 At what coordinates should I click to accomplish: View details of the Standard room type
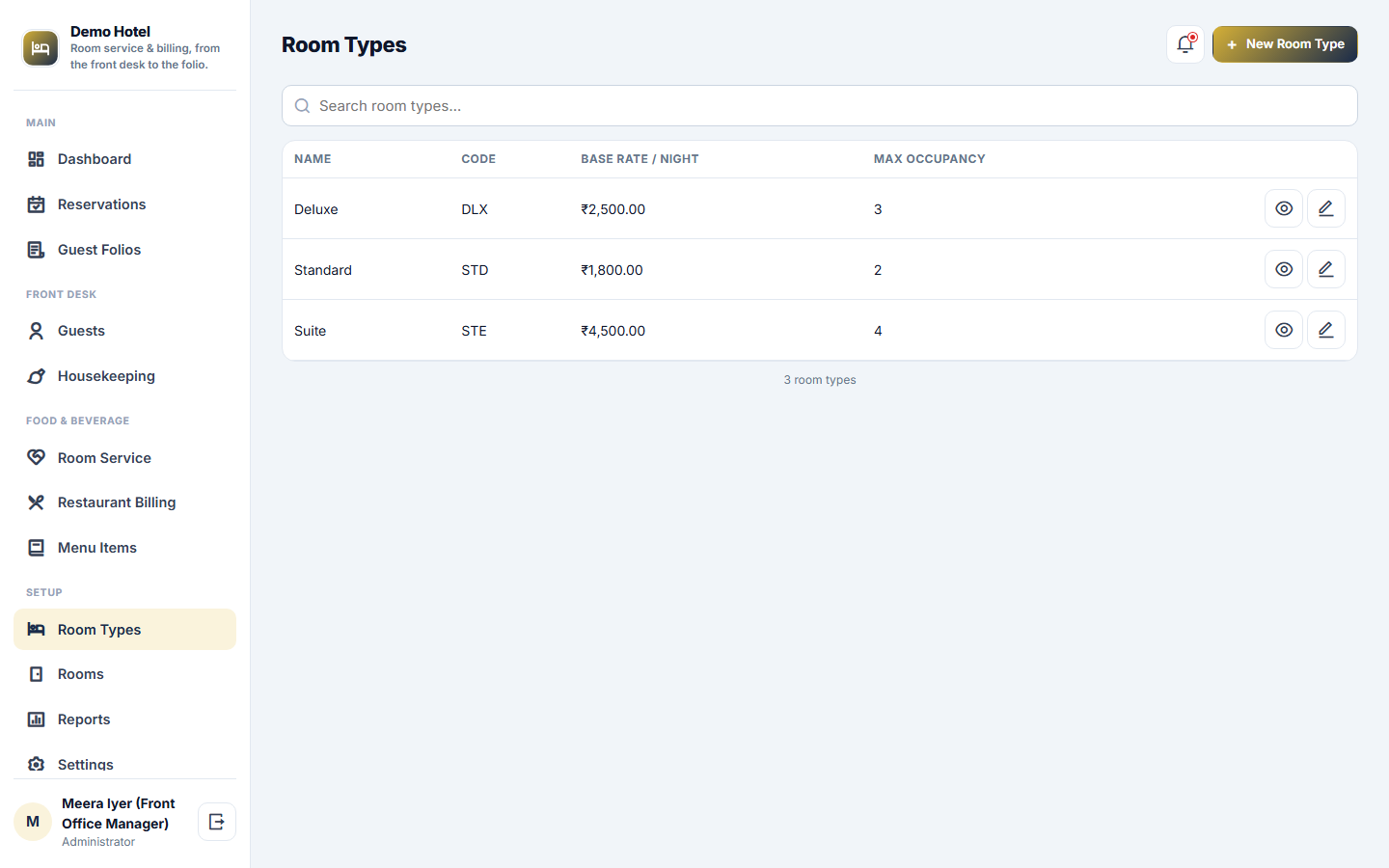[1284, 269]
